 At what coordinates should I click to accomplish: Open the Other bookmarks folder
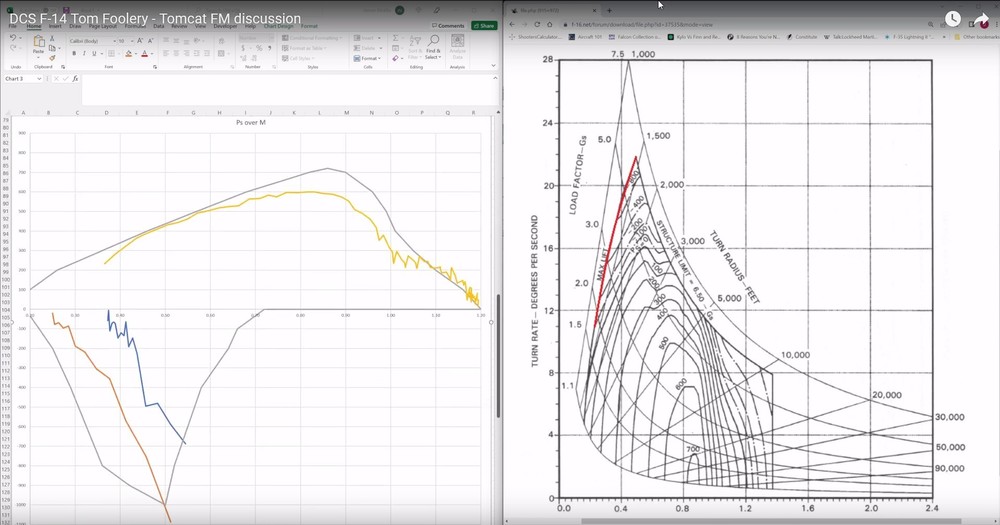pyautogui.click(x=976, y=37)
